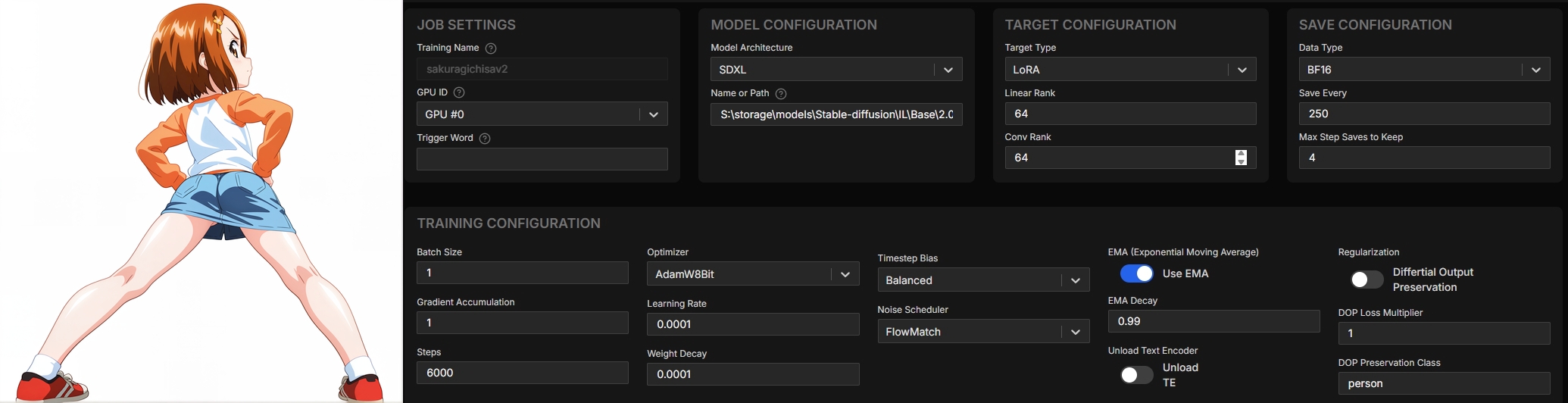Viewport: 1568px width, 403px height.
Task: Open the Model Architecture SDXL dropdown
Action: pyautogui.click(x=836, y=70)
